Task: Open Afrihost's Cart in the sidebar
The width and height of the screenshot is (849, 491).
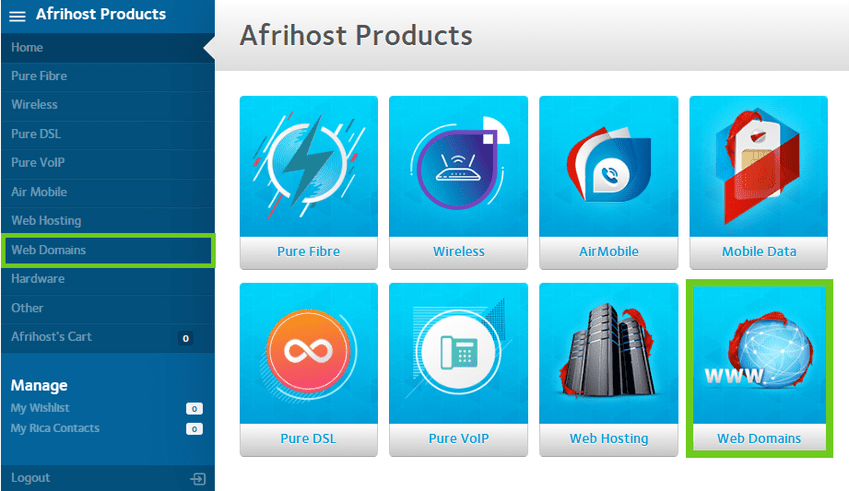Action: pyautogui.click(x=51, y=337)
